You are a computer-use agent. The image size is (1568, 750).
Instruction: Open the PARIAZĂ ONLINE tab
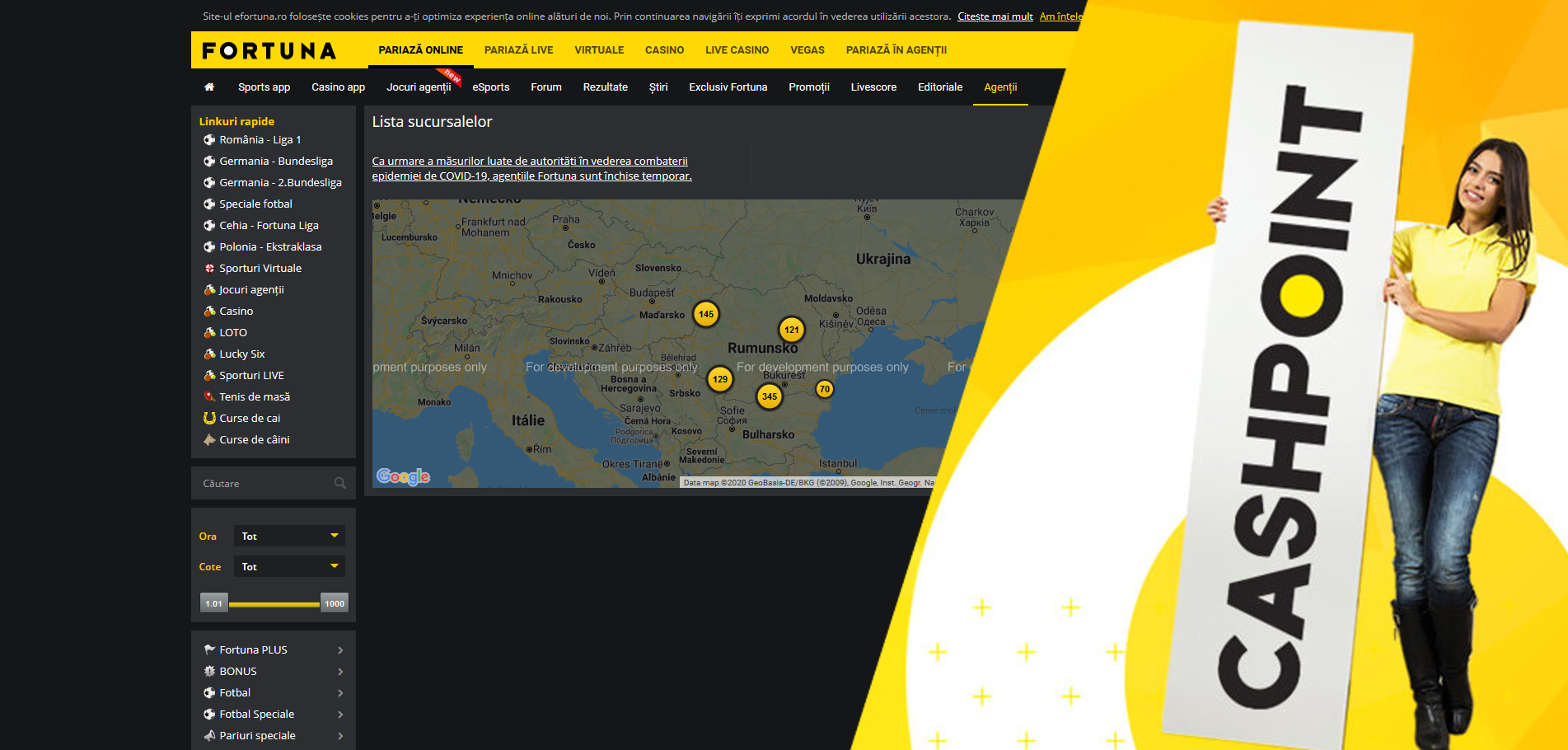pyautogui.click(x=421, y=50)
